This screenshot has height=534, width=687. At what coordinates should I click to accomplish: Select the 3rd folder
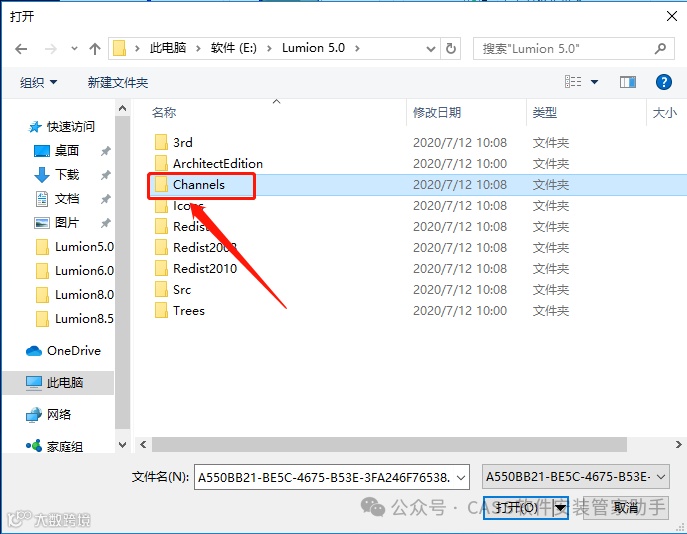[183, 142]
